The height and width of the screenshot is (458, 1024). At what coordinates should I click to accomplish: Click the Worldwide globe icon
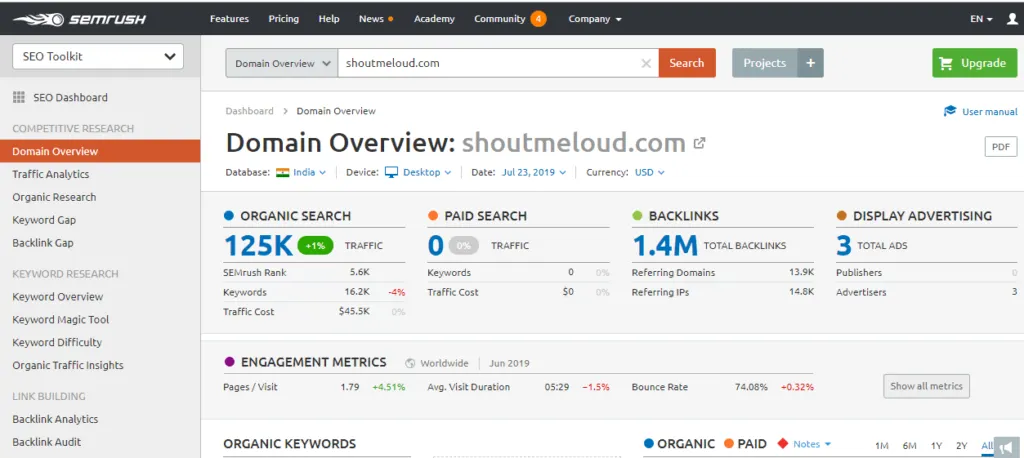coord(410,363)
